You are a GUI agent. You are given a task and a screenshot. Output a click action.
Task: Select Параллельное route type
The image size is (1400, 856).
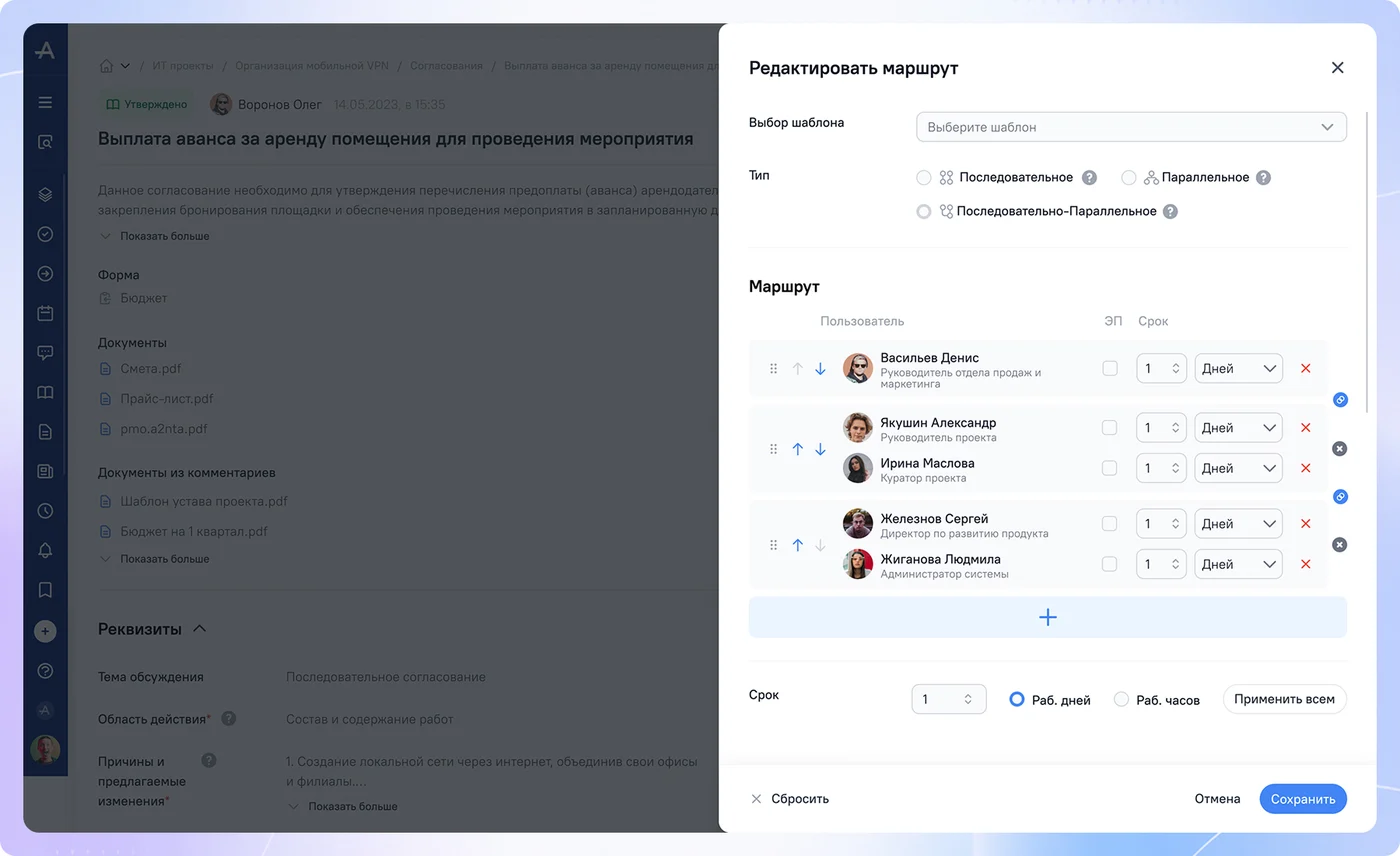pyautogui.click(x=1128, y=178)
